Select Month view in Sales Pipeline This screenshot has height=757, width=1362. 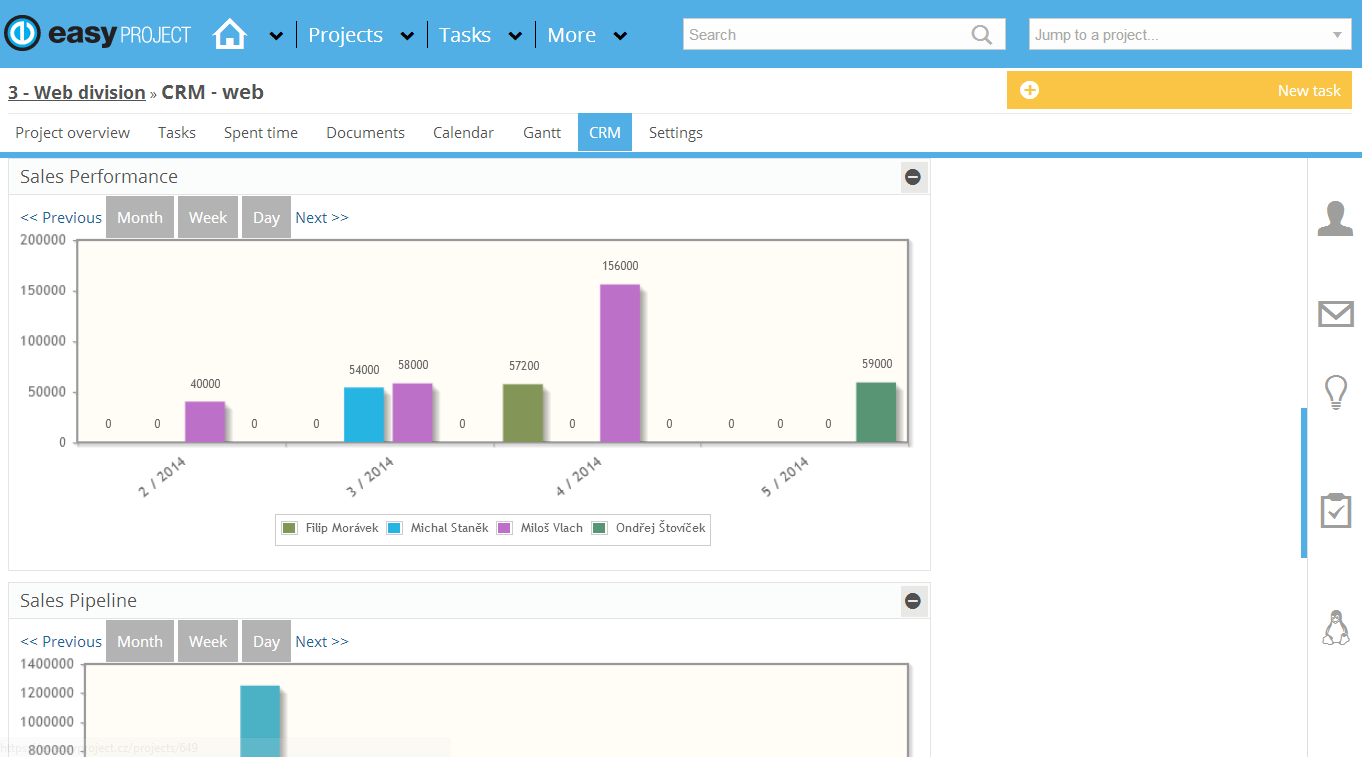(140, 641)
